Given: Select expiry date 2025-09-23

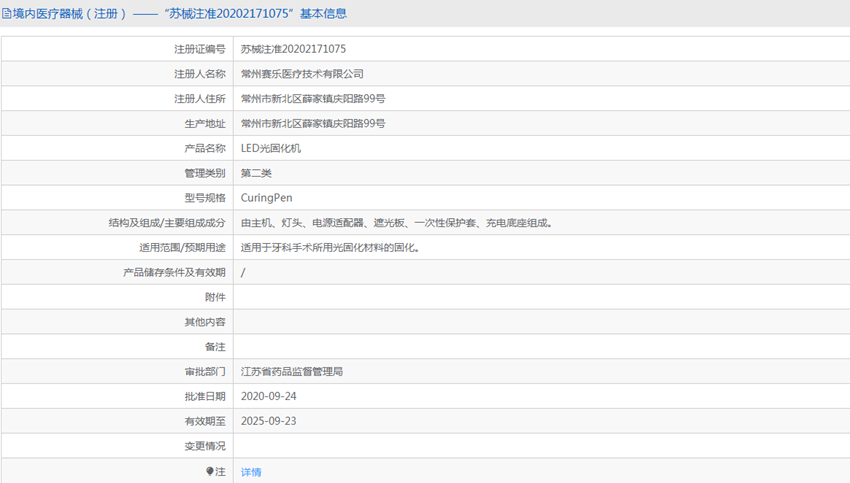Looking at the screenshot, I should click(268, 421).
